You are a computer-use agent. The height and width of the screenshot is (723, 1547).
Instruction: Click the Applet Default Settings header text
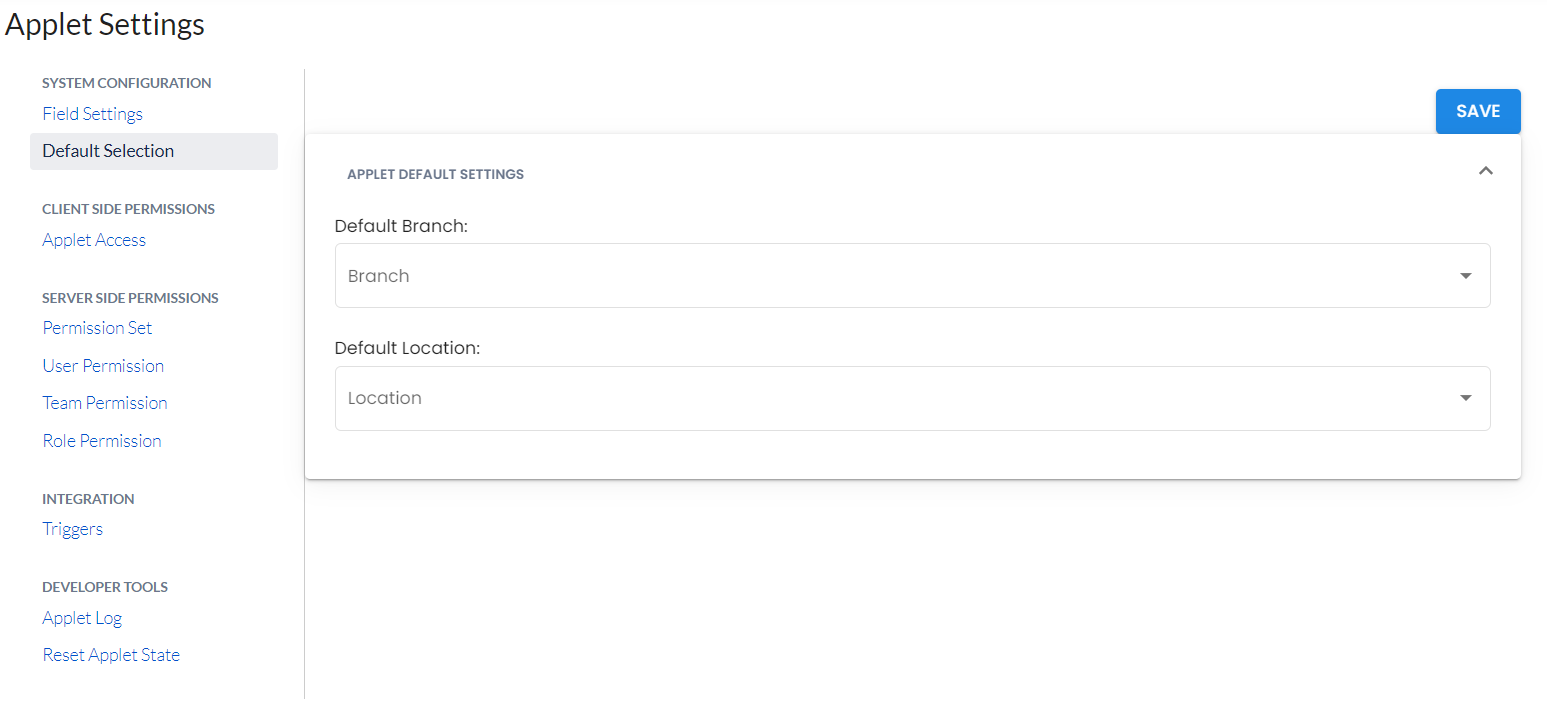(x=435, y=174)
